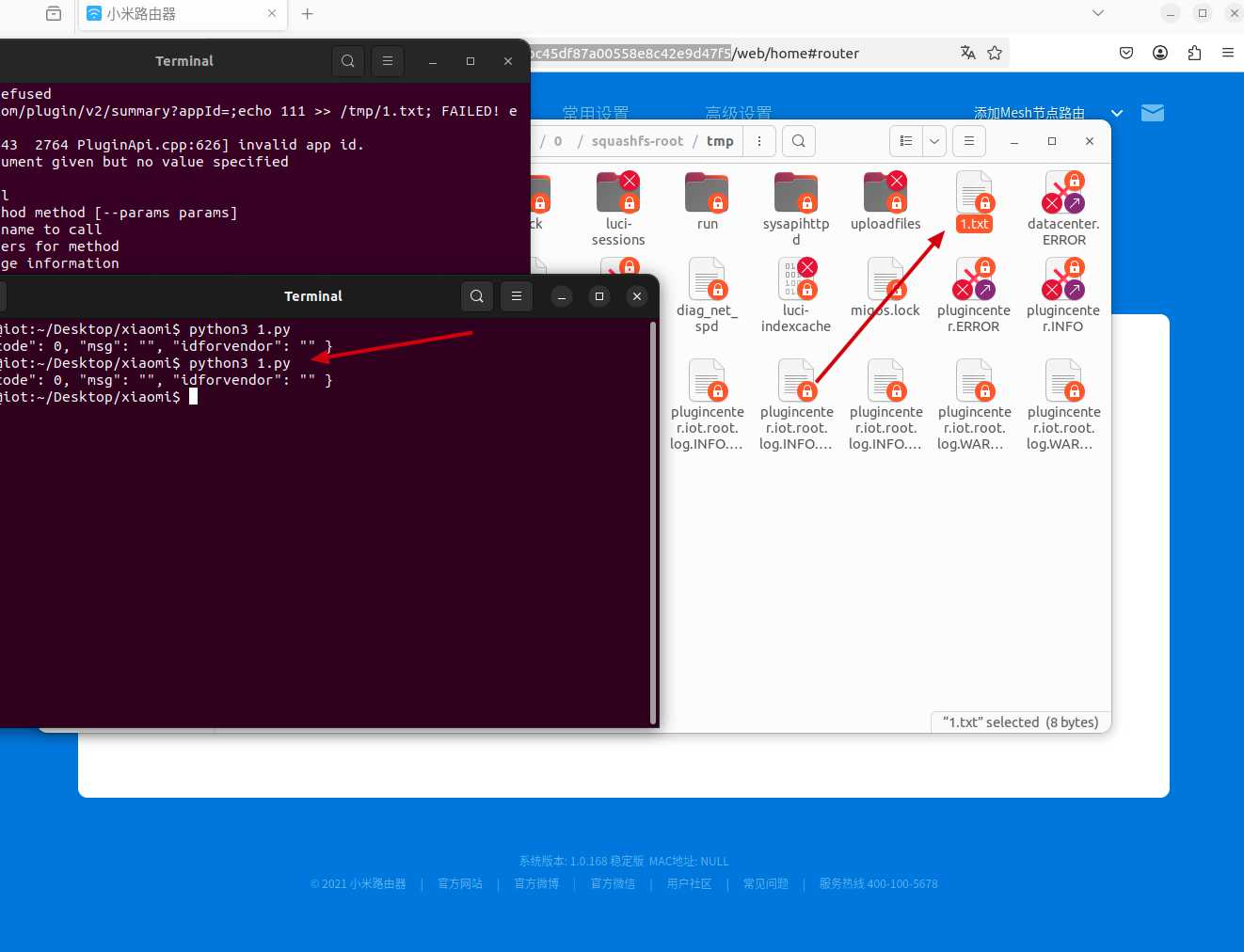Switch file manager to list view
The image size is (1244, 952).
[906, 141]
